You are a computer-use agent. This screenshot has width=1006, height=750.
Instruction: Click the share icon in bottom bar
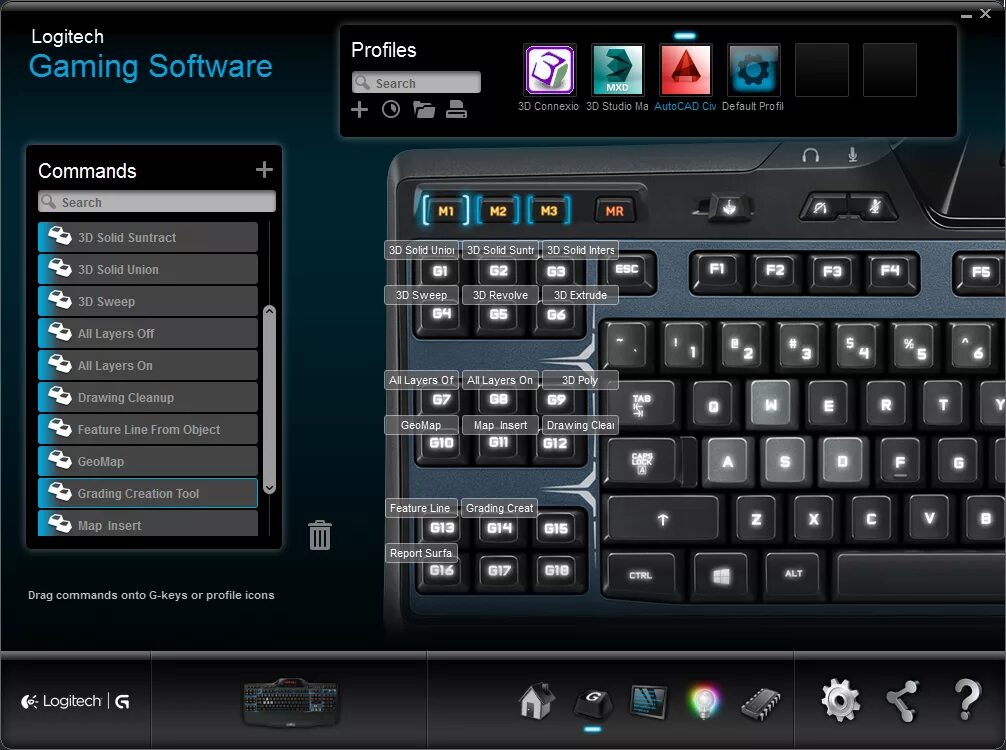[902, 701]
